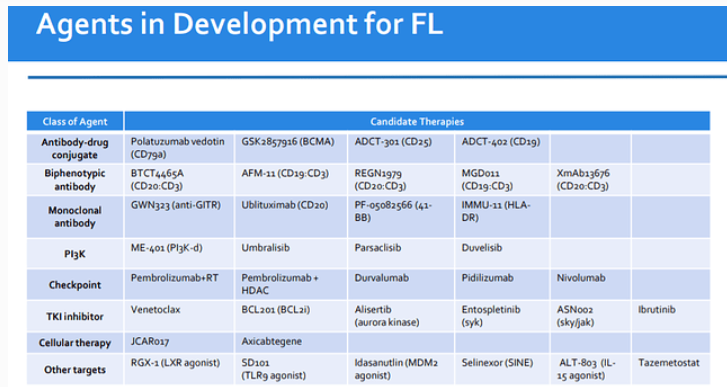
Task: Select the Checkpoint row label
Action: click(75, 285)
